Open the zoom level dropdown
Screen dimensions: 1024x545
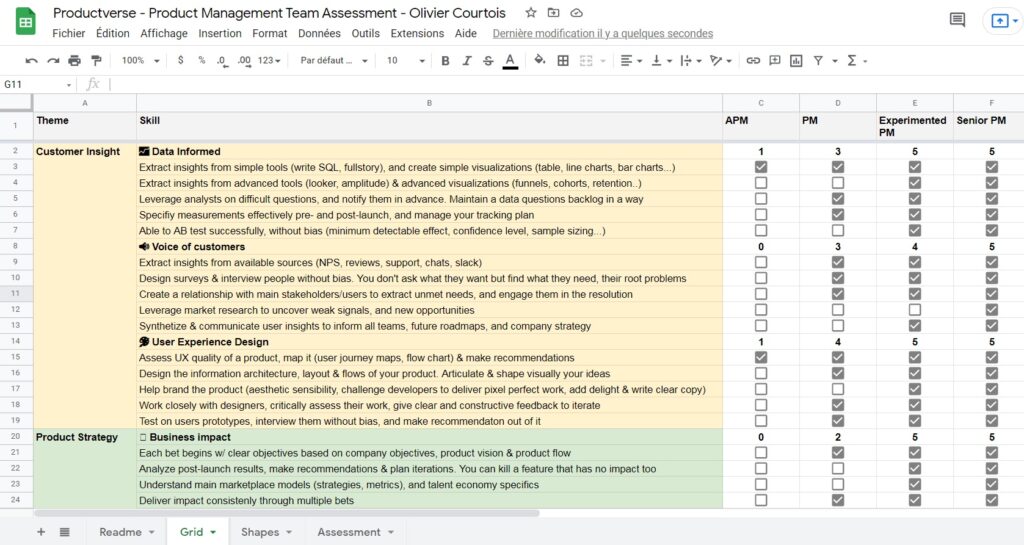140,61
